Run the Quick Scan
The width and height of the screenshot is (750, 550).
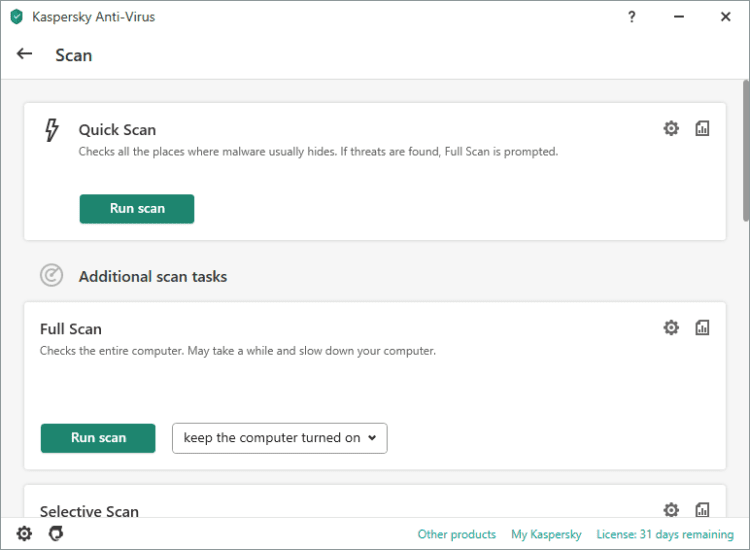pyautogui.click(x=137, y=209)
